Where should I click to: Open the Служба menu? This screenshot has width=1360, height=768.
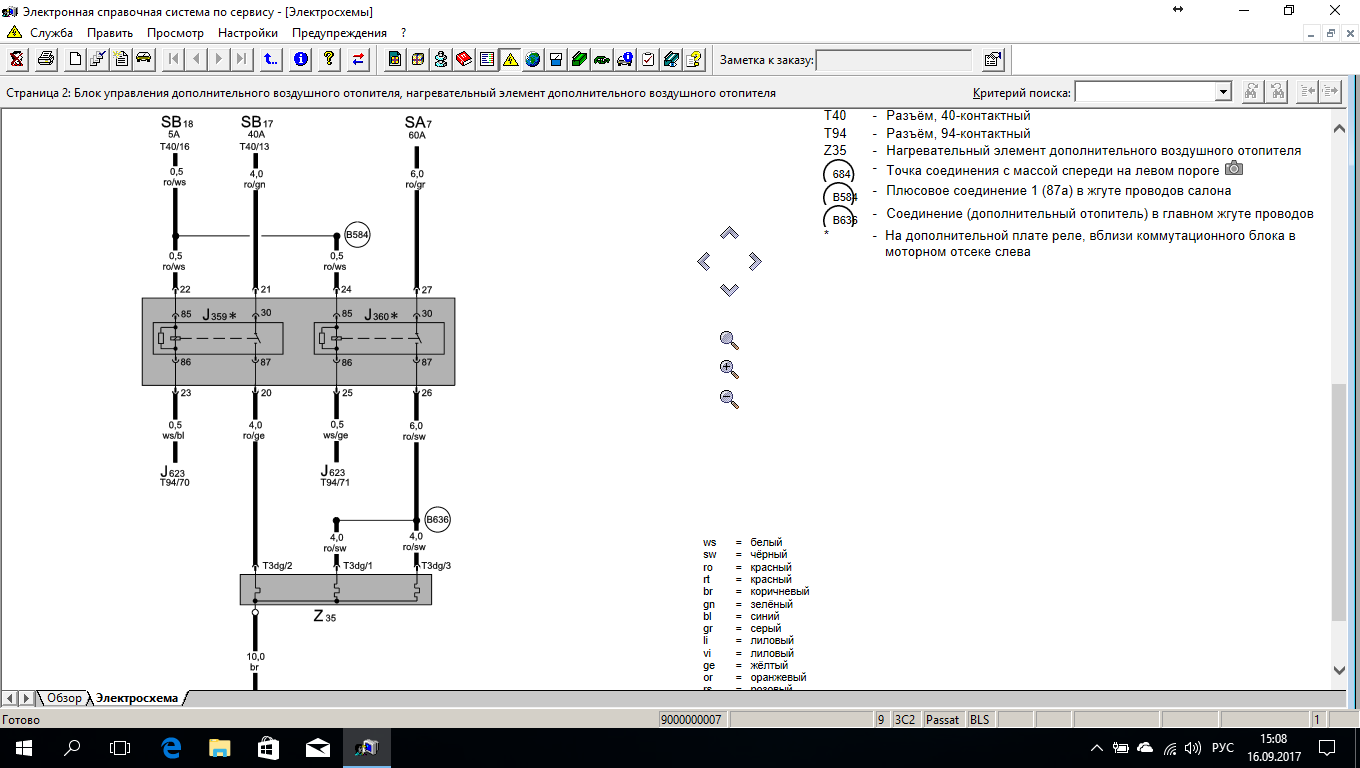pyautogui.click(x=51, y=33)
